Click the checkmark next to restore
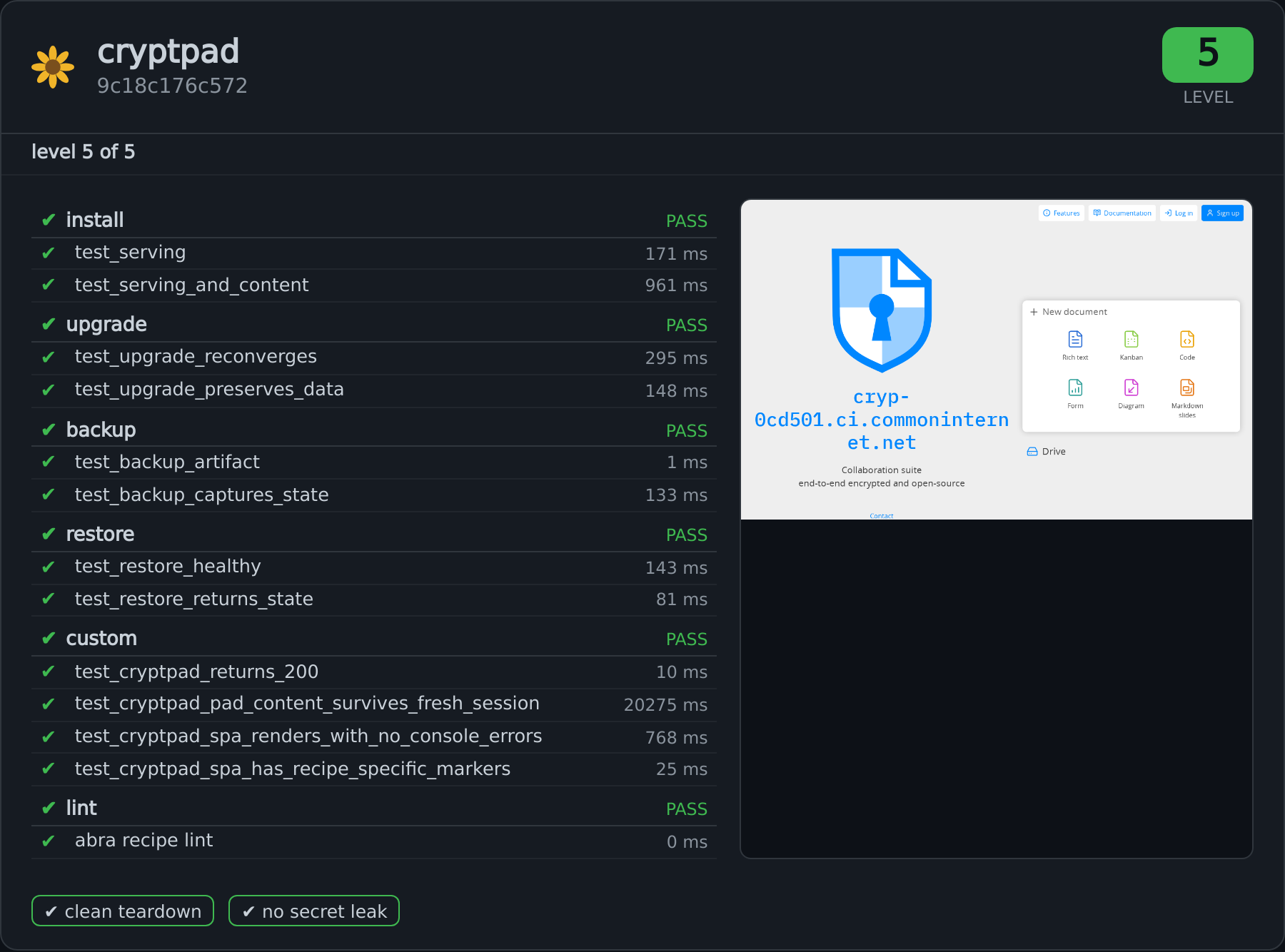This screenshot has width=1285, height=952. pyautogui.click(x=49, y=534)
